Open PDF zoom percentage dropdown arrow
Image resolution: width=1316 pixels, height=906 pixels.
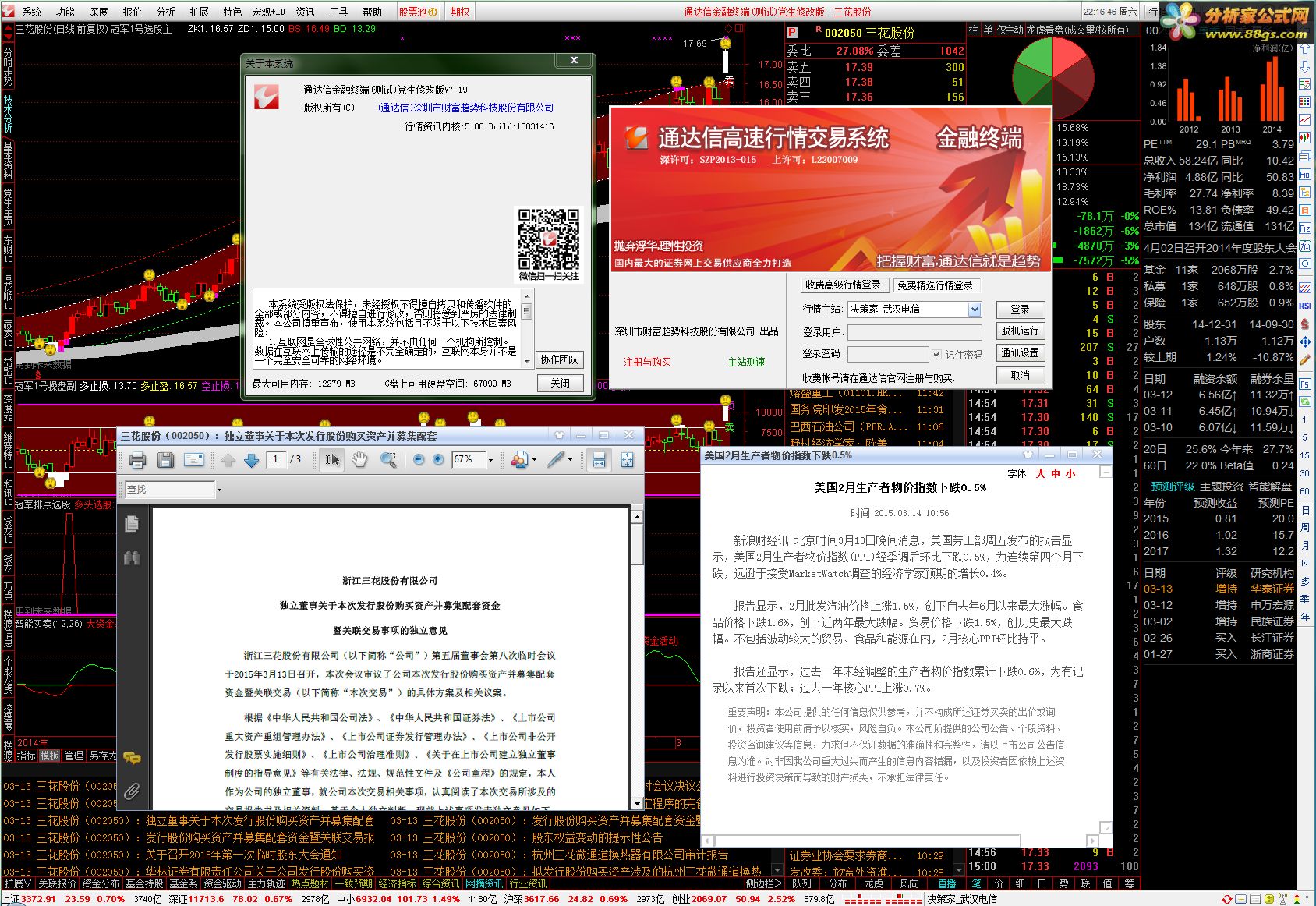tap(490, 460)
